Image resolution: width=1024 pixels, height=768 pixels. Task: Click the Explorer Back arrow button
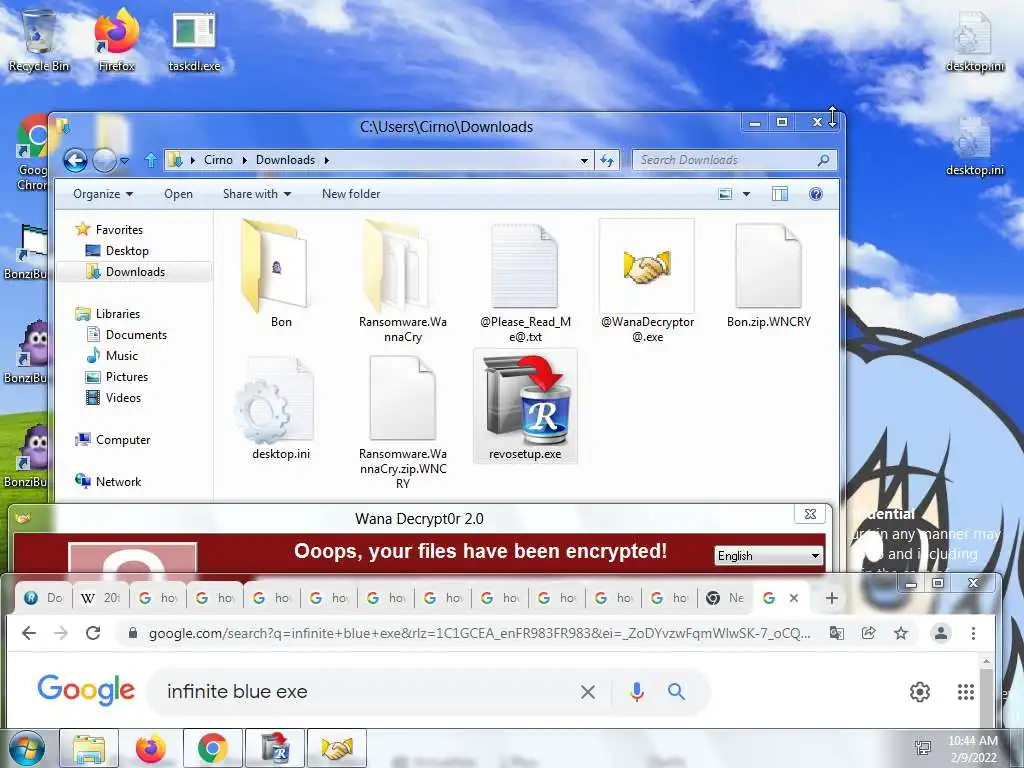(x=75, y=160)
